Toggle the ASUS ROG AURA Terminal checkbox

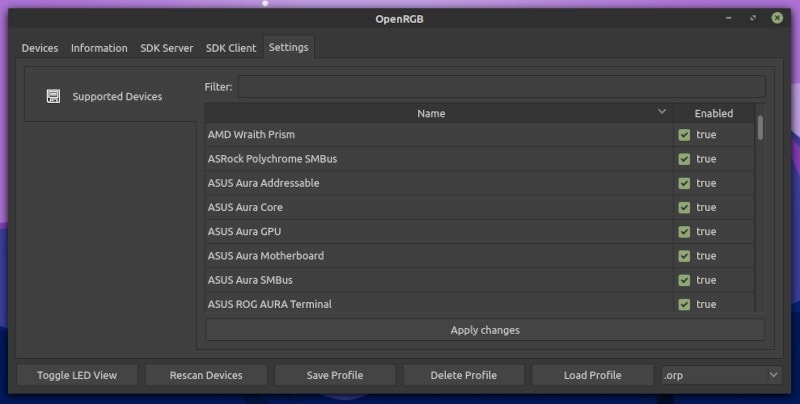click(x=684, y=304)
